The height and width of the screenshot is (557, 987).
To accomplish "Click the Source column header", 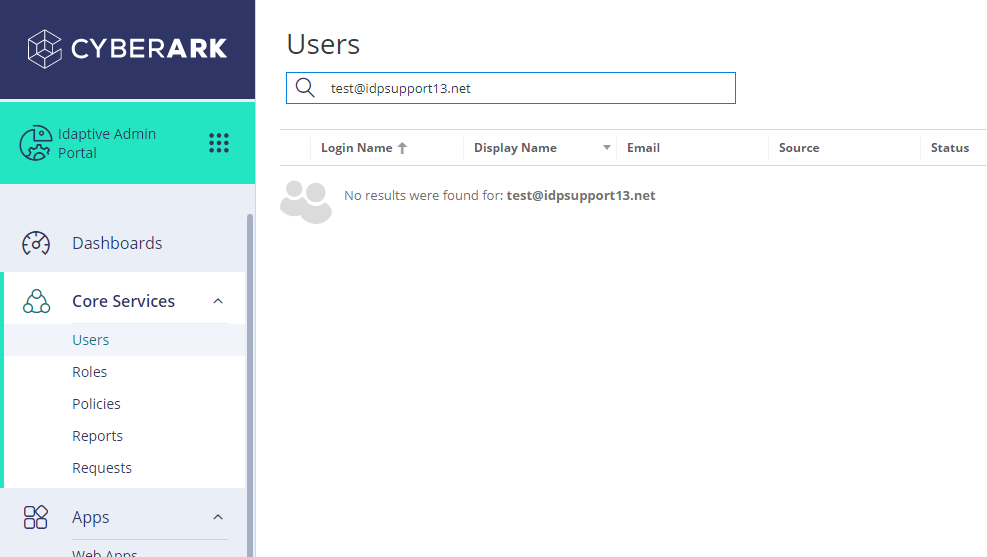I will click(x=799, y=148).
